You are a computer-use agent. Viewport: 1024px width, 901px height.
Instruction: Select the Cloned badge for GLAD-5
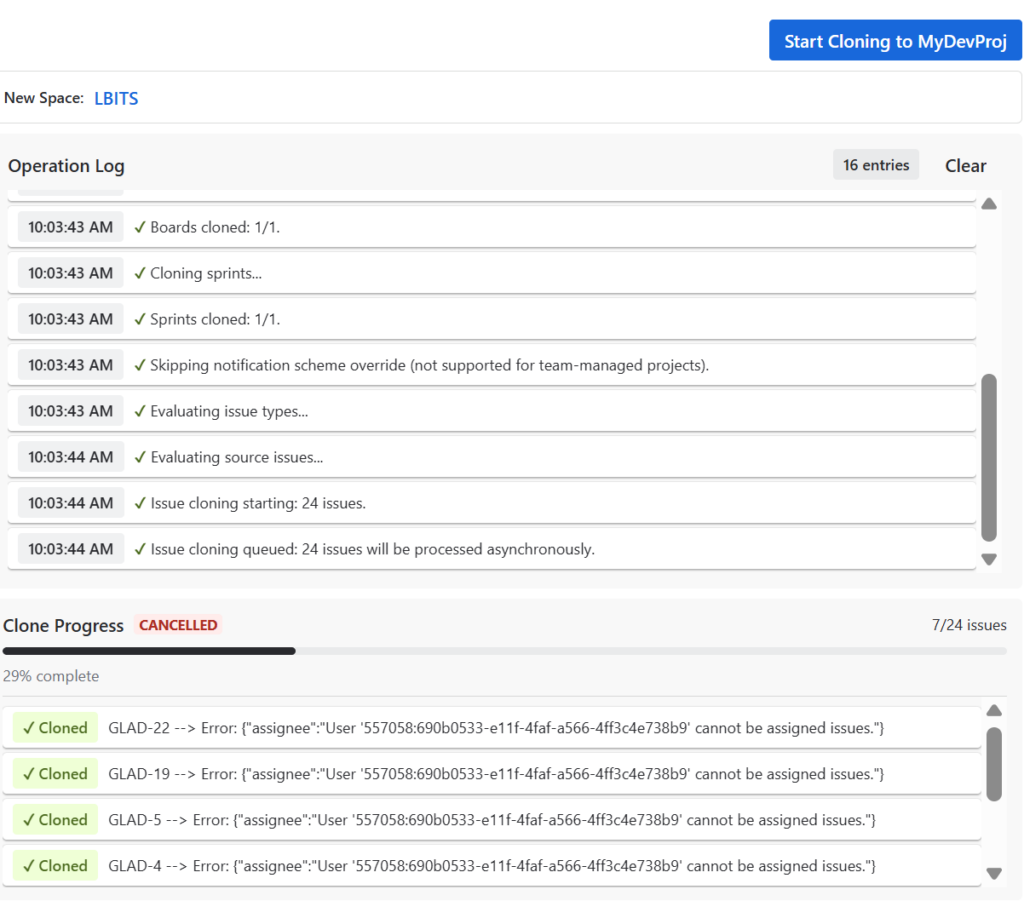tap(55, 820)
